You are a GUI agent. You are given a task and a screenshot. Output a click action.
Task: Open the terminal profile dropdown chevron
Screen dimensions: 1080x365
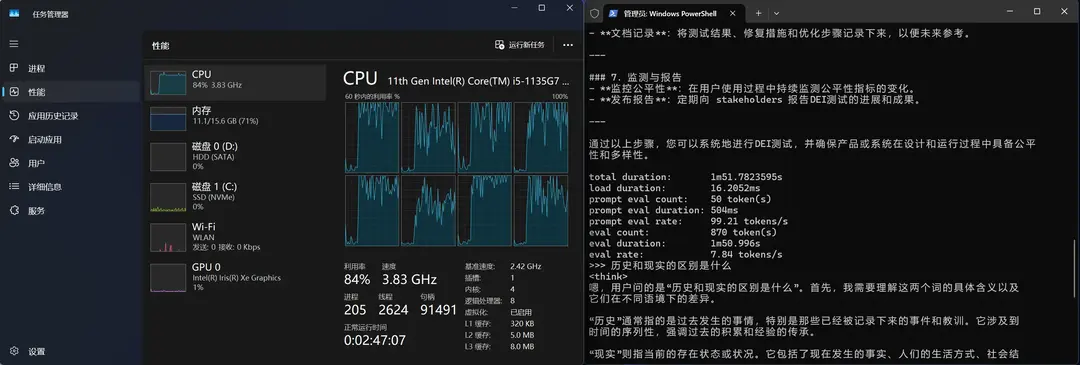[x=776, y=13]
